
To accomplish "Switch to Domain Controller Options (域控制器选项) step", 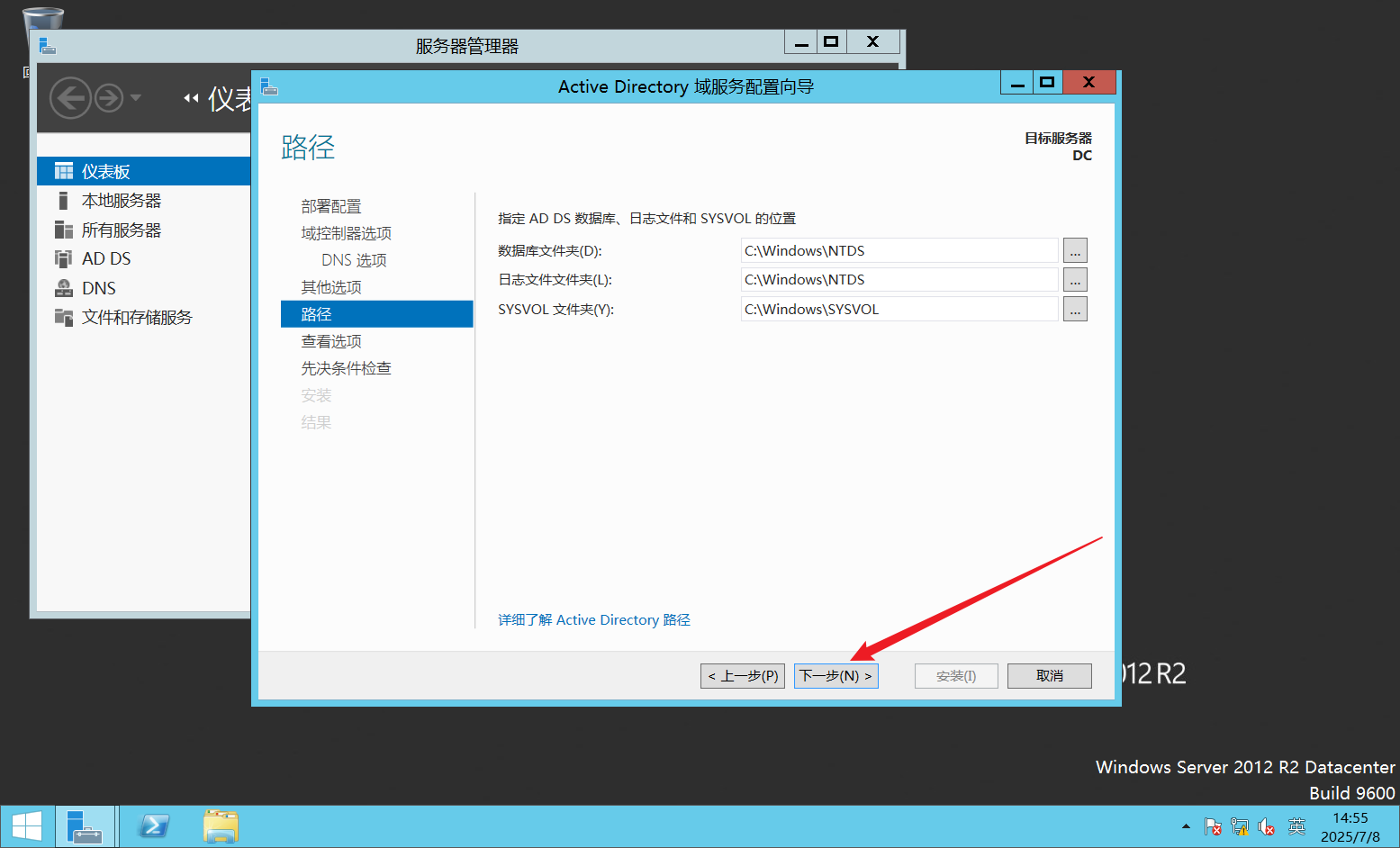I will coord(346,234).
